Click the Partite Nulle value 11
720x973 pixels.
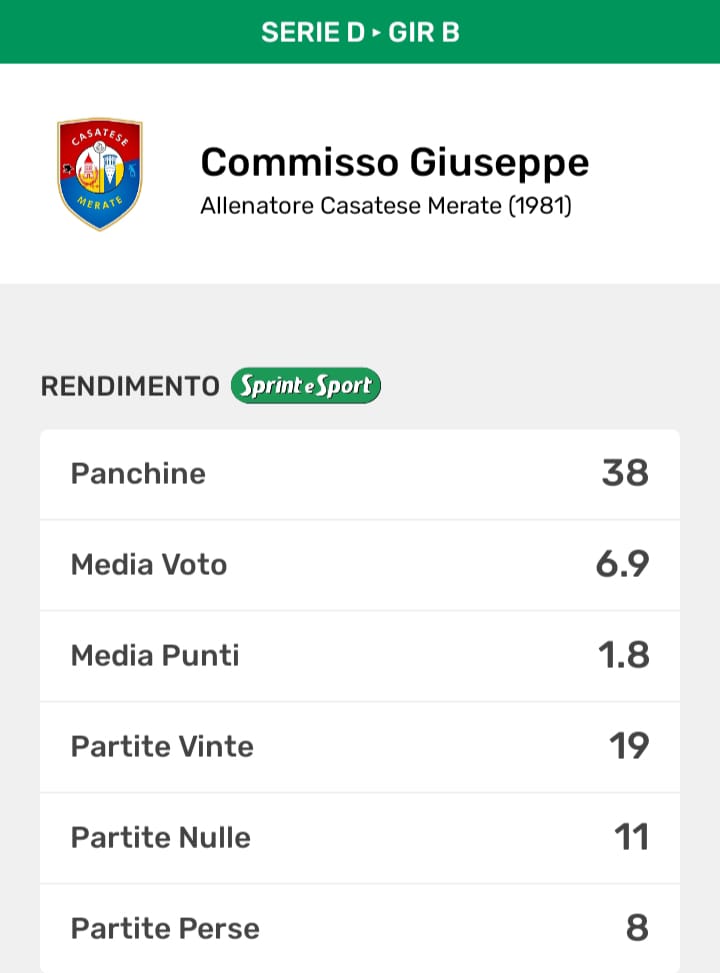(632, 837)
